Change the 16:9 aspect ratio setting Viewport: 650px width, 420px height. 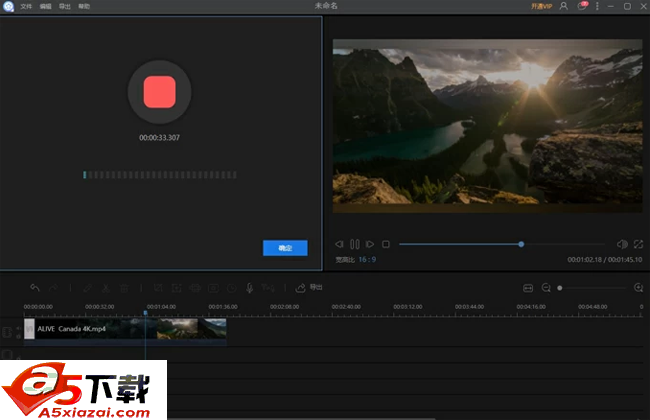tap(368, 259)
